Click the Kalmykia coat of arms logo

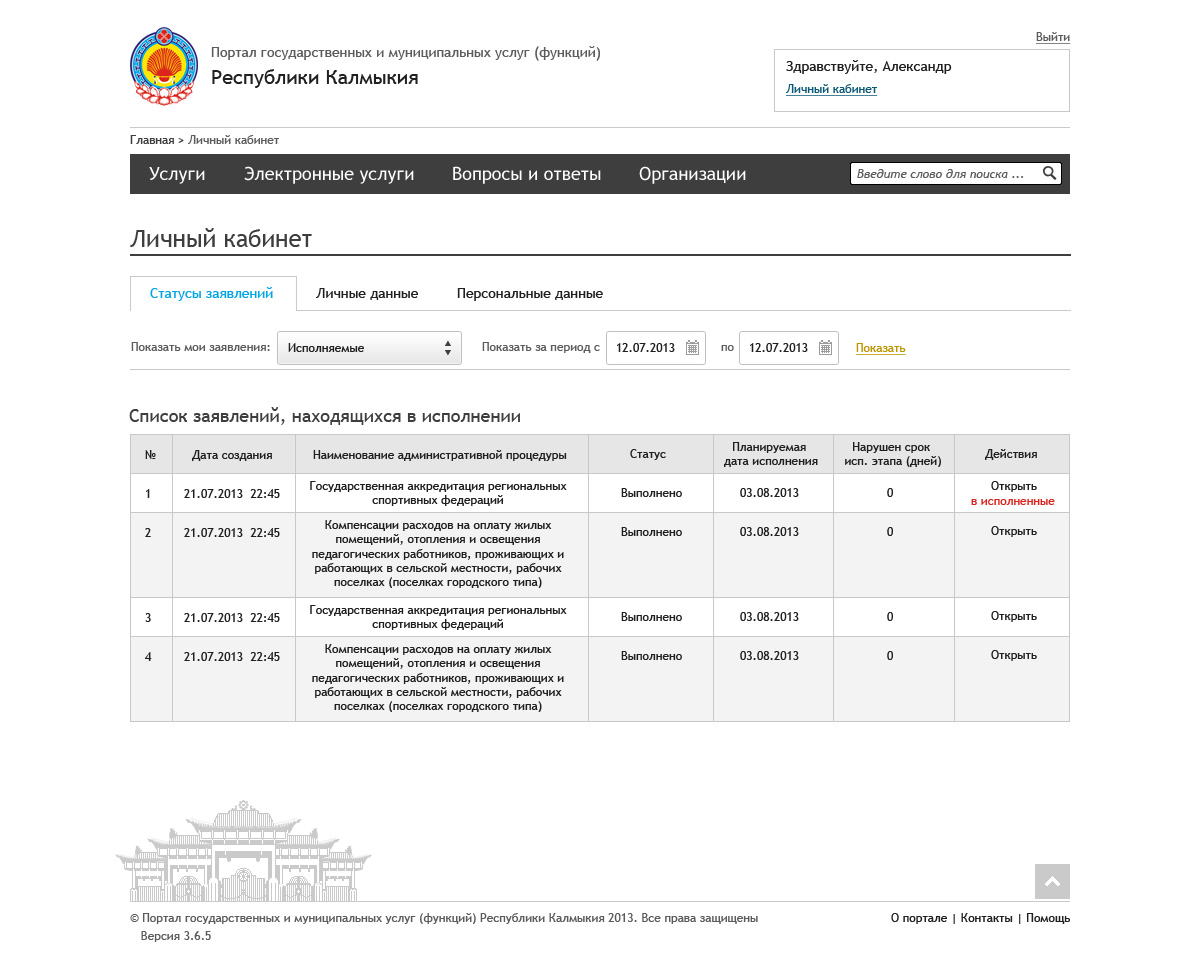click(164, 66)
